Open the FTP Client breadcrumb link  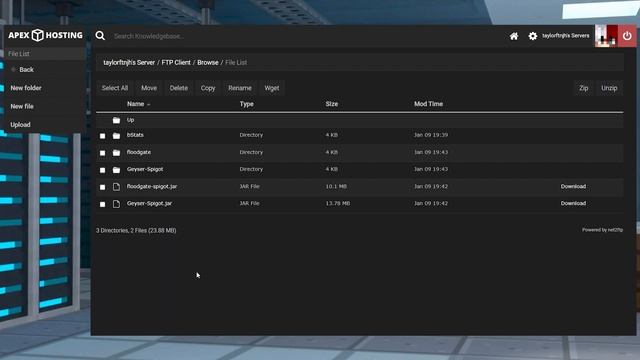pyautogui.click(x=176, y=63)
